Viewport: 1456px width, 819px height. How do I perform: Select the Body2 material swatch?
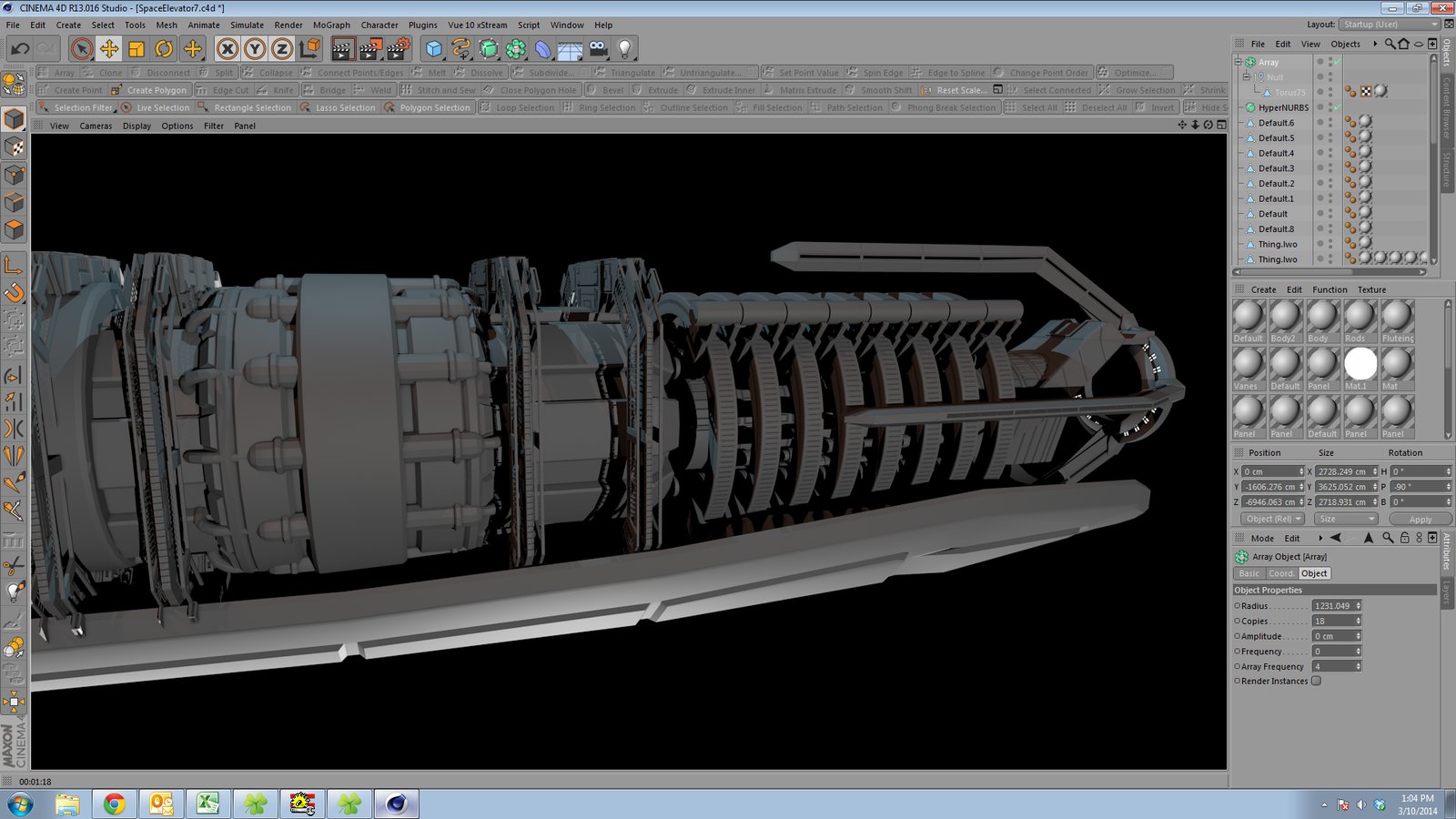1284,319
